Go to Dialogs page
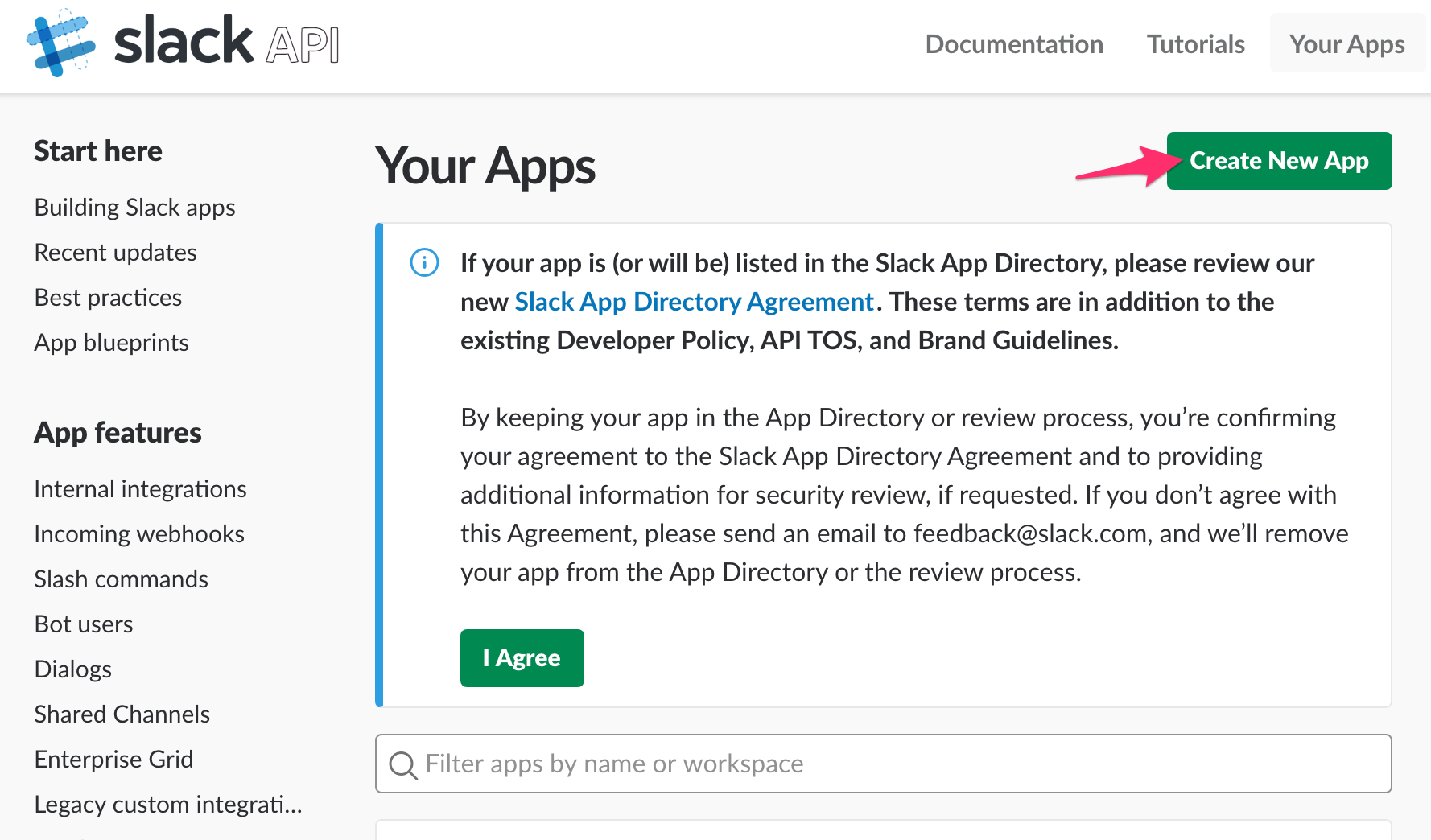The height and width of the screenshot is (840, 1431). coord(72,669)
